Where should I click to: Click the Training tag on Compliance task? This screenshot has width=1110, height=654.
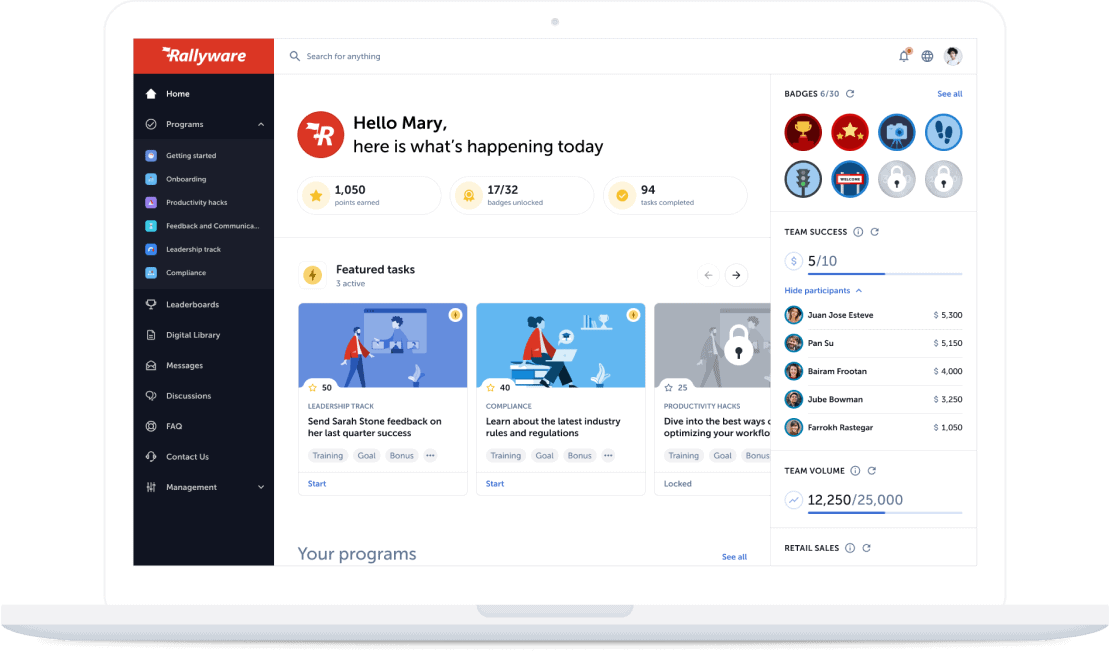pos(505,455)
